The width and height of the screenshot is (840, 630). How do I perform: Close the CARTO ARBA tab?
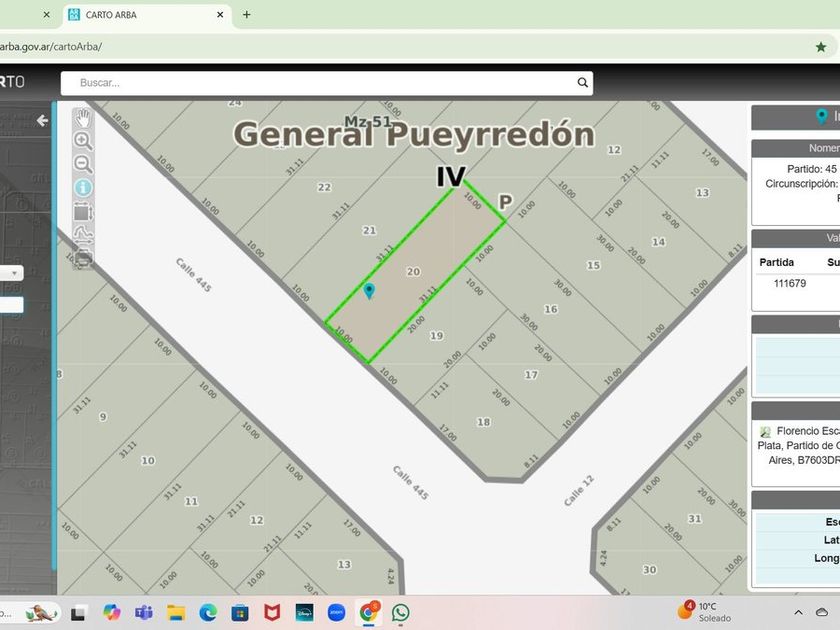click(x=220, y=15)
